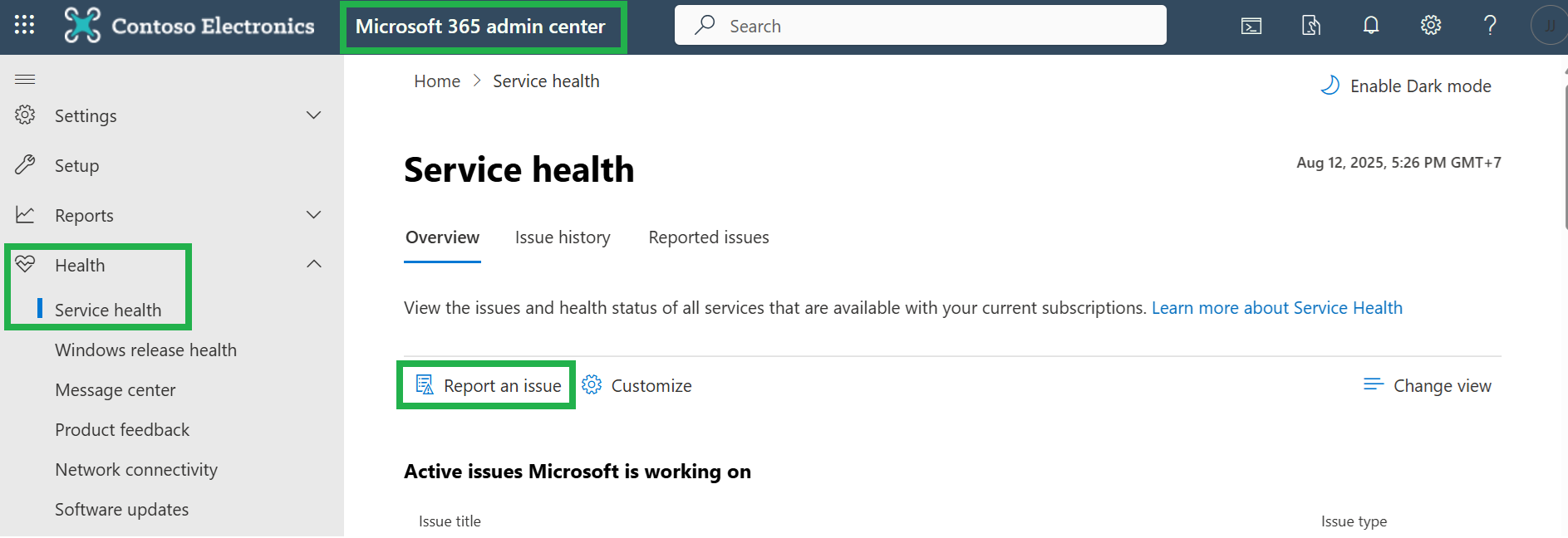The width and height of the screenshot is (1568, 538).
Task: Click the Microsoft 365 admin center title
Action: coord(480,27)
